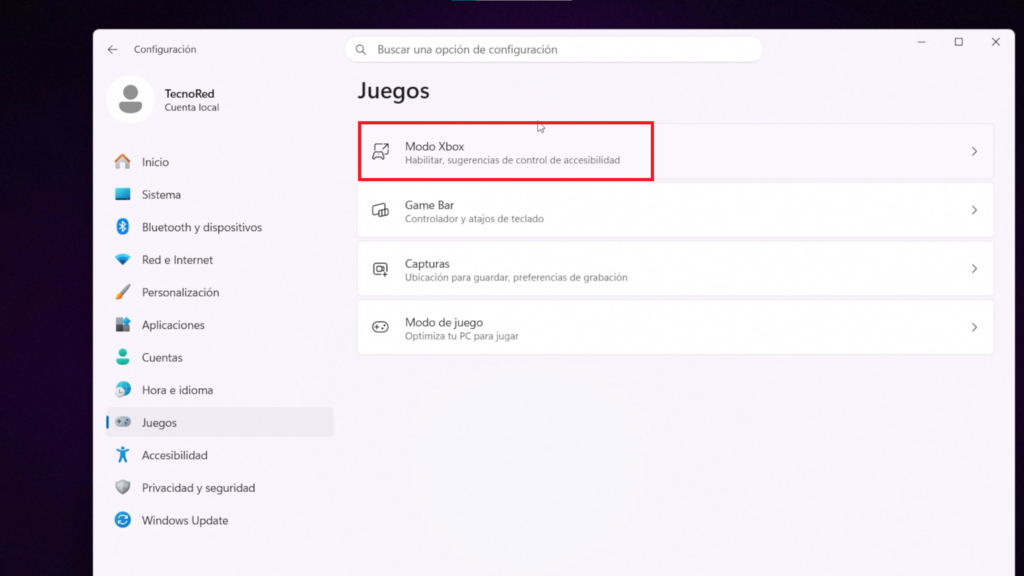Image resolution: width=1024 pixels, height=576 pixels.
Task: Click the Accesibilidad figure icon
Action: [x=122, y=455]
